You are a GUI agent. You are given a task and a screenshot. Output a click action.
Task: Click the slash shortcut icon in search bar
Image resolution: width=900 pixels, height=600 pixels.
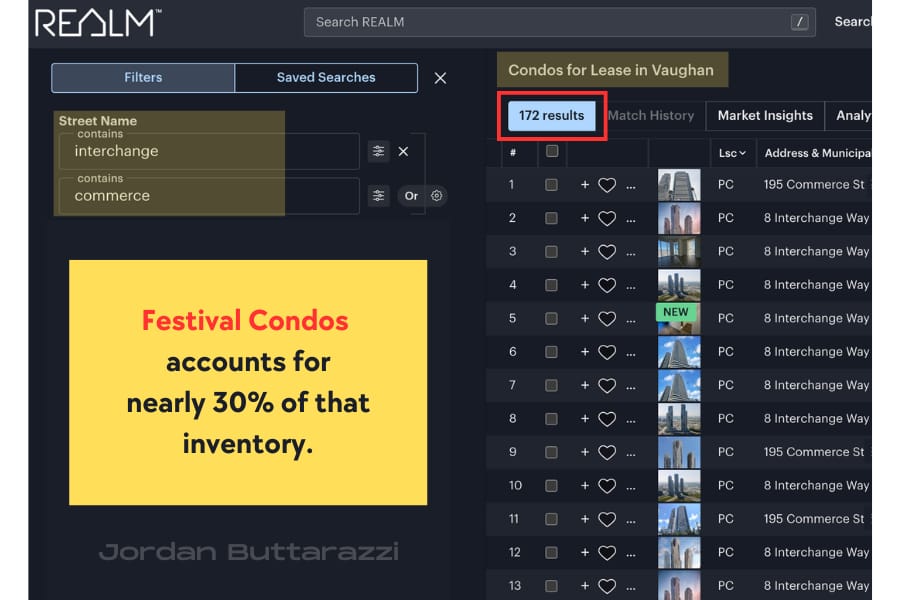click(799, 22)
